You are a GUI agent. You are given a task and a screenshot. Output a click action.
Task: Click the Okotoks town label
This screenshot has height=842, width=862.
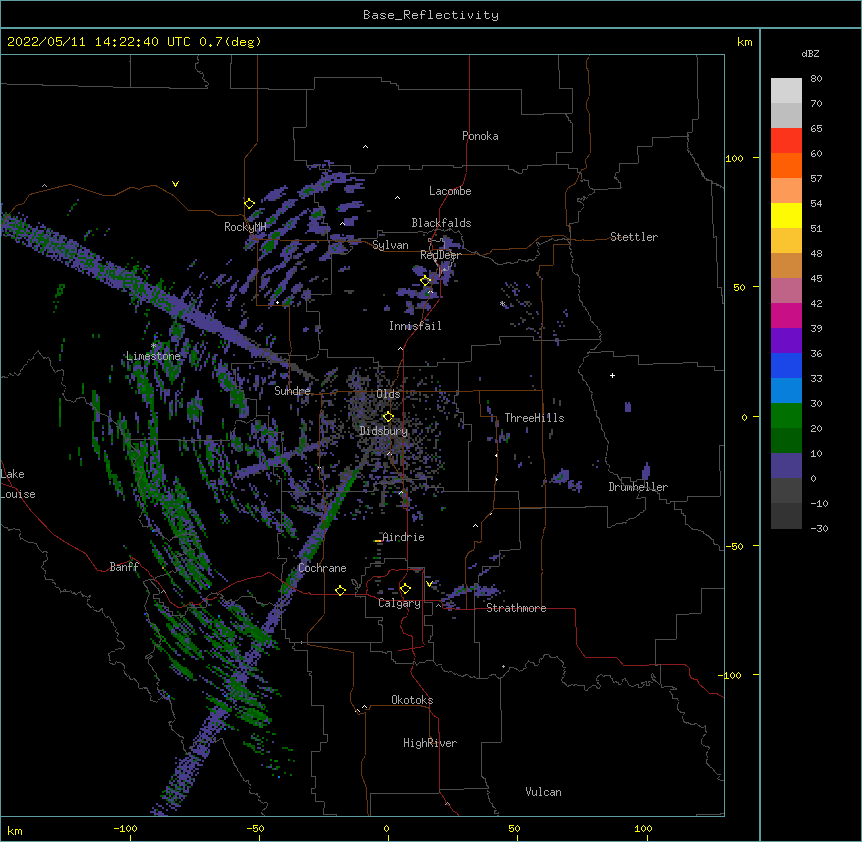pos(412,700)
